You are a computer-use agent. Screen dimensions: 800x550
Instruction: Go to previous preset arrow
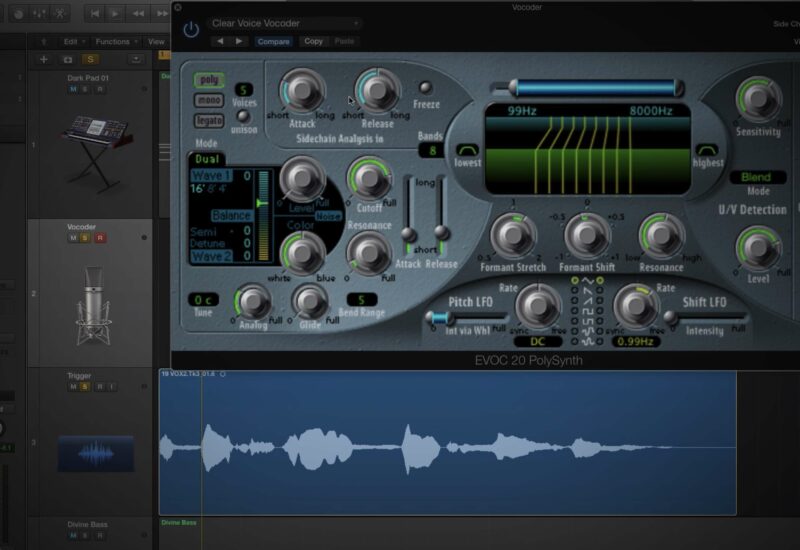[220, 41]
